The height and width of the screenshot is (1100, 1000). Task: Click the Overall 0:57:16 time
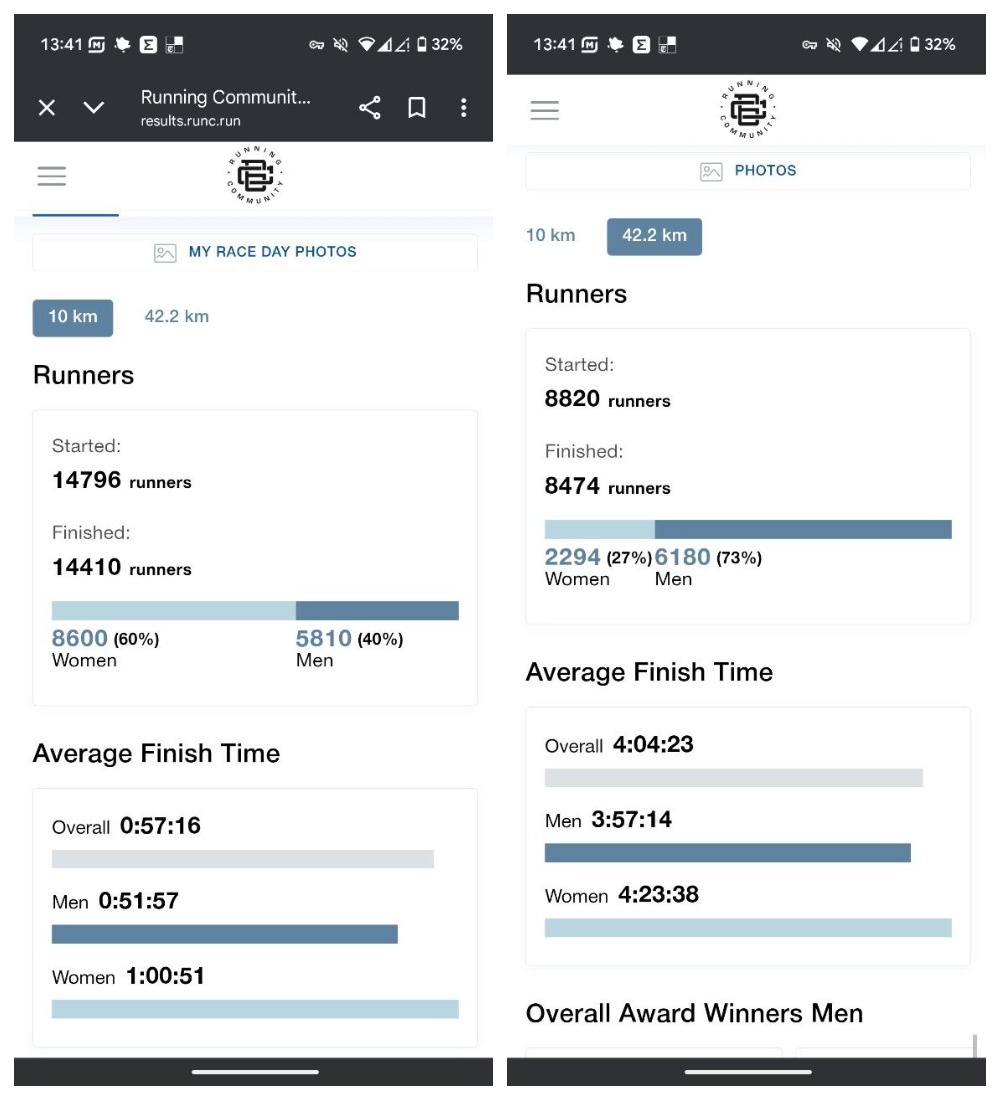tap(160, 826)
